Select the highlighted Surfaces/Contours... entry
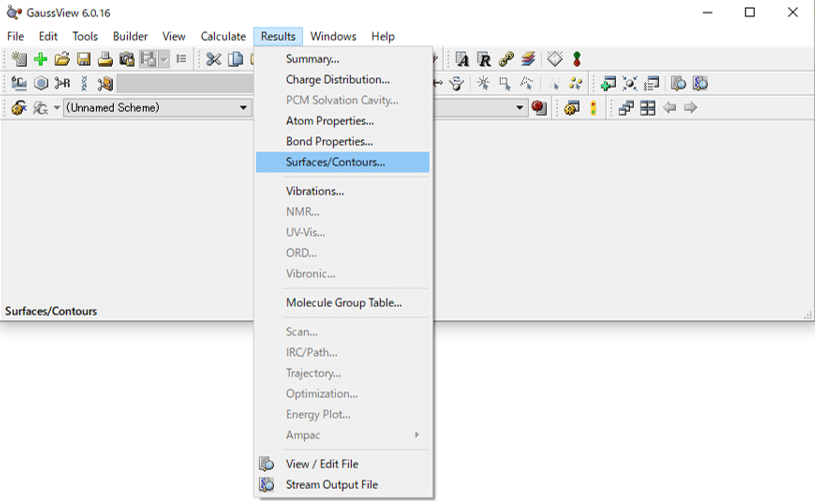This screenshot has width=815, height=501. 343,162
